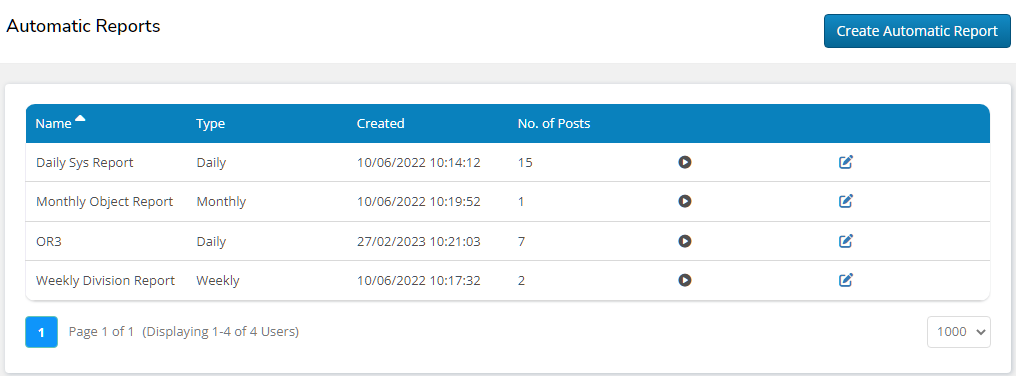Sort by No. of Posts column
The image size is (1016, 376).
tap(554, 123)
